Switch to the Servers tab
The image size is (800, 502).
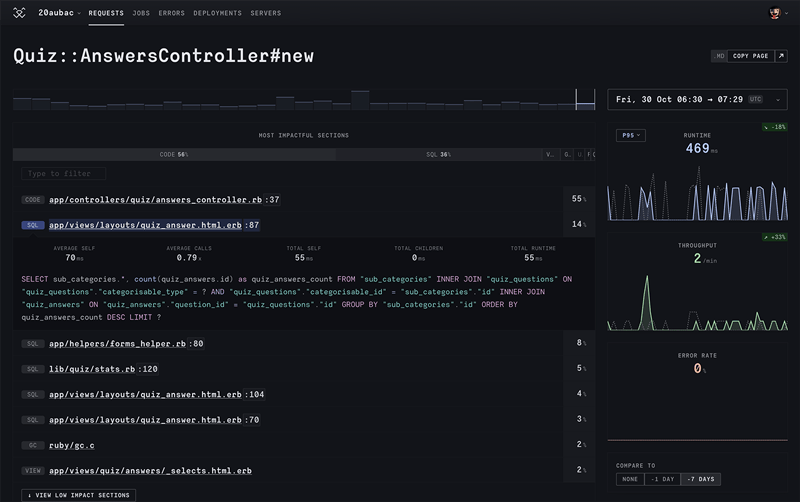click(266, 13)
